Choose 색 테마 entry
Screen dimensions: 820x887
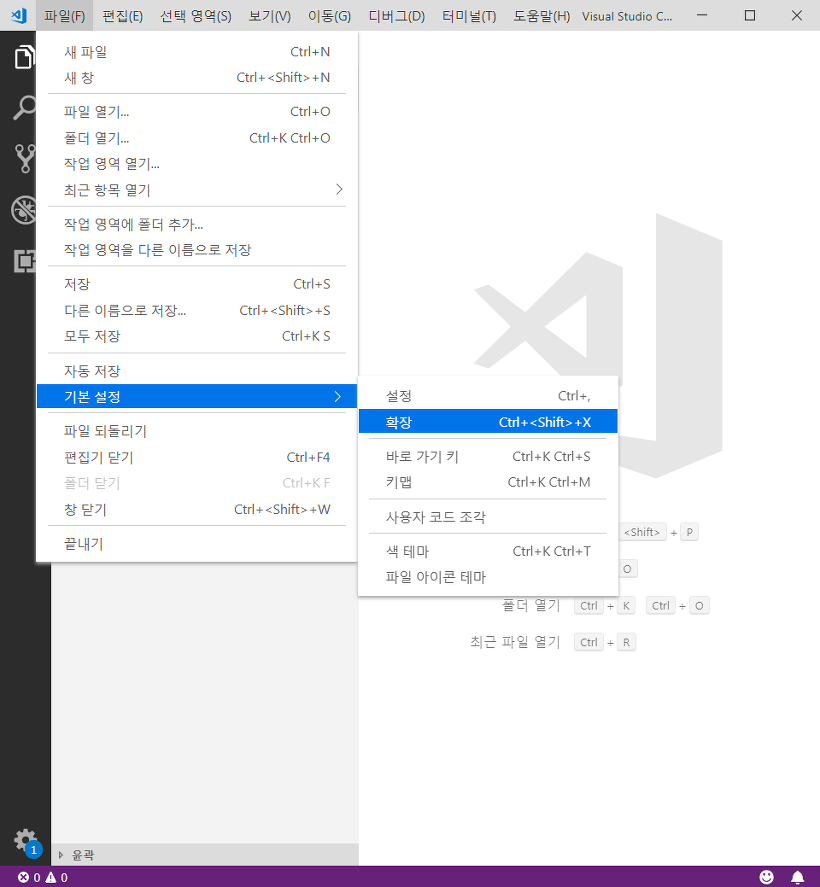488,551
